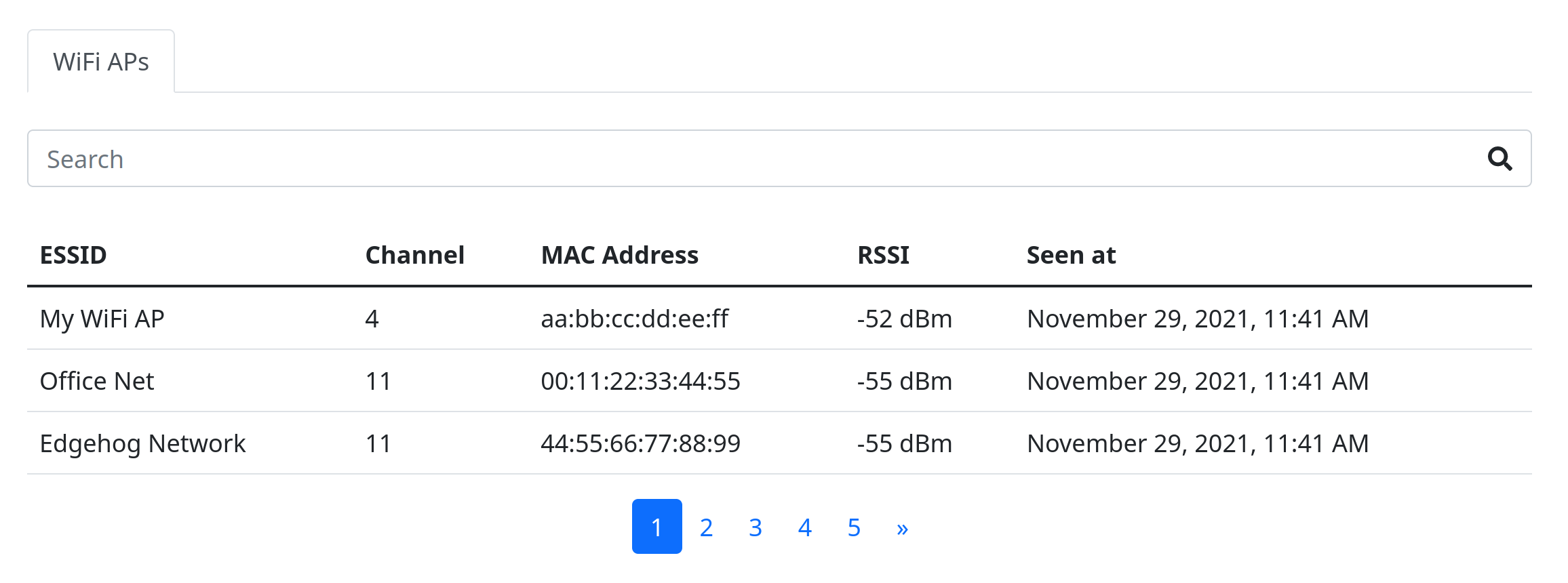Switch to the WiFi APs tab
Image resolution: width=1568 pixels, height=583 pixels.
tap(100, 61)
